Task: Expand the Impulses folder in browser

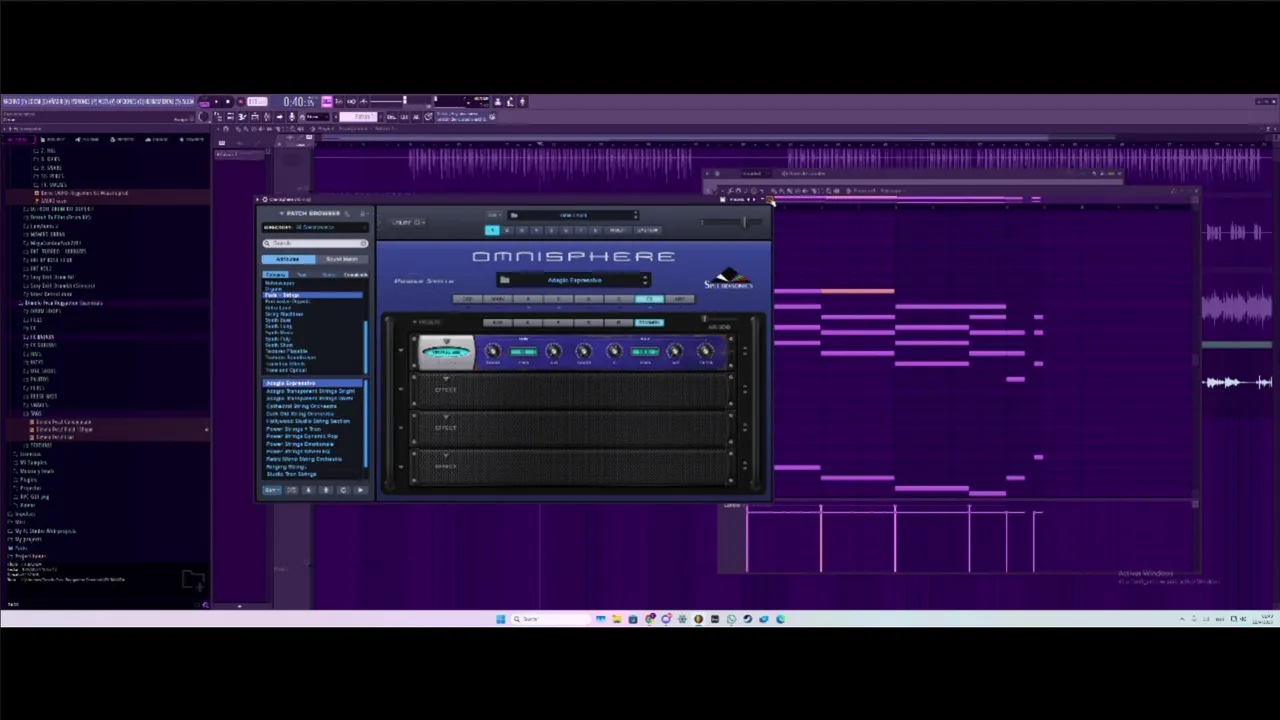Action: 24,514
